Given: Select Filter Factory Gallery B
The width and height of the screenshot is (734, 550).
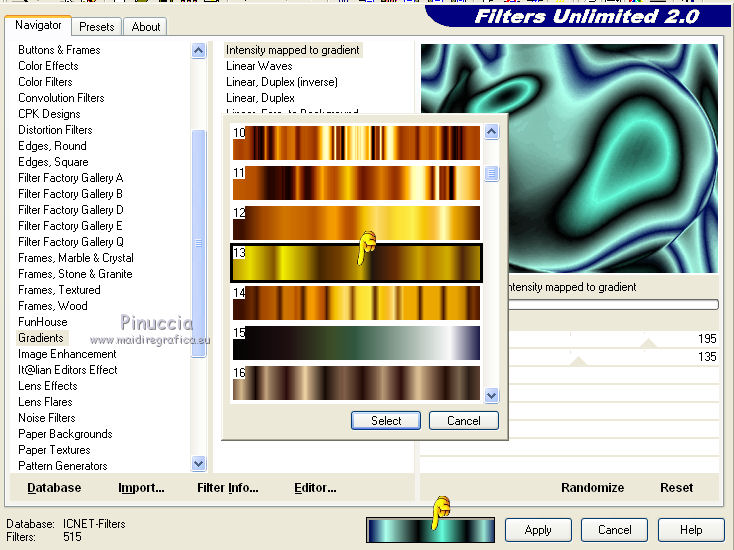Looking at the screenshot, I should point(70,194).
